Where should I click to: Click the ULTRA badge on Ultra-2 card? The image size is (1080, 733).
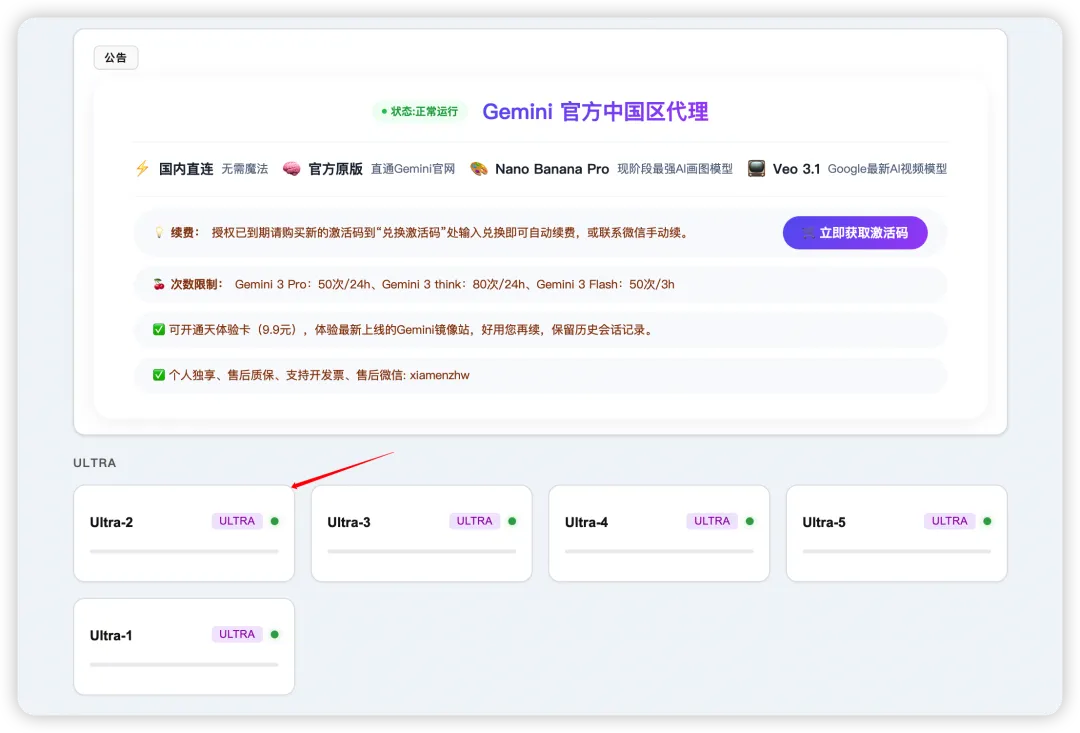tap(237, 522)
